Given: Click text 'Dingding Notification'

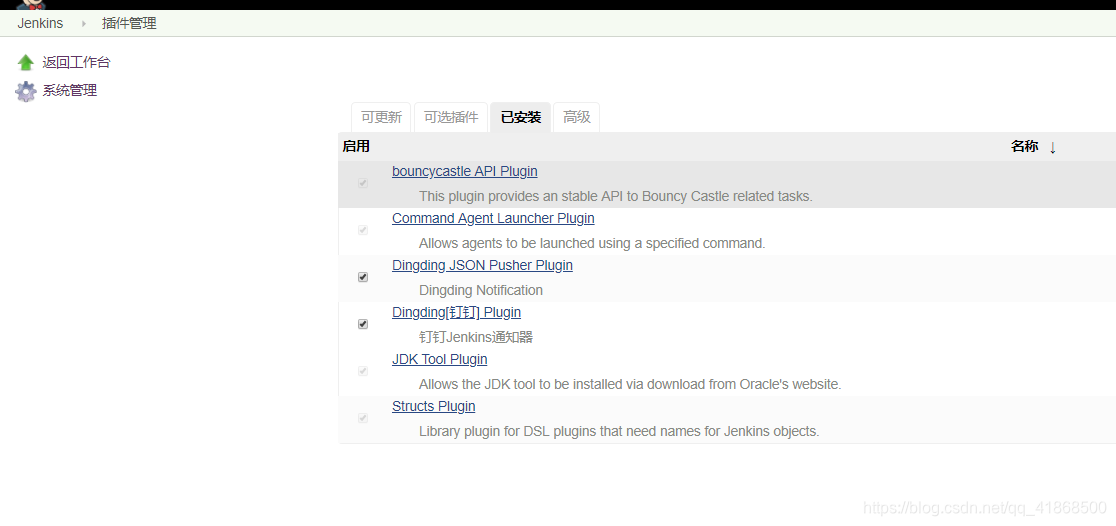Looking at the screenshot, I should point(481,290).
